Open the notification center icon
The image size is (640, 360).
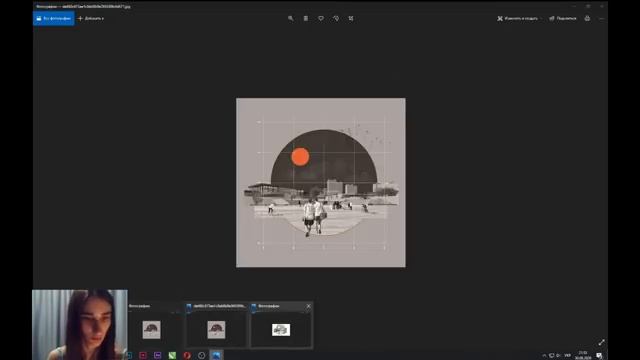tap(599, 356)
